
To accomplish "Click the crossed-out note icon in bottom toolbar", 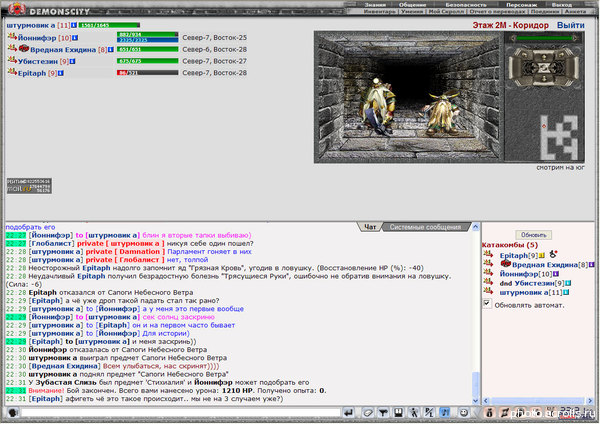I will (505, 413).
